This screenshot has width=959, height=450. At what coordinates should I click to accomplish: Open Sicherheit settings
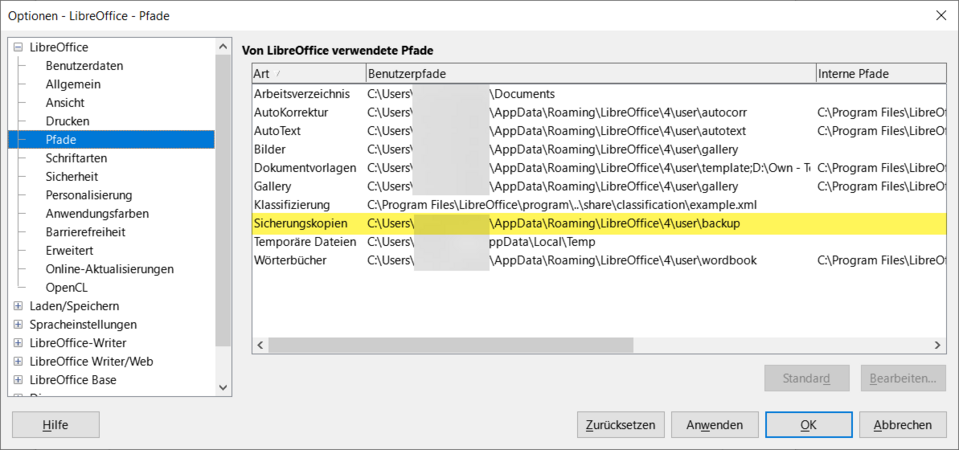pyautogui.click(x=72, y=177)
